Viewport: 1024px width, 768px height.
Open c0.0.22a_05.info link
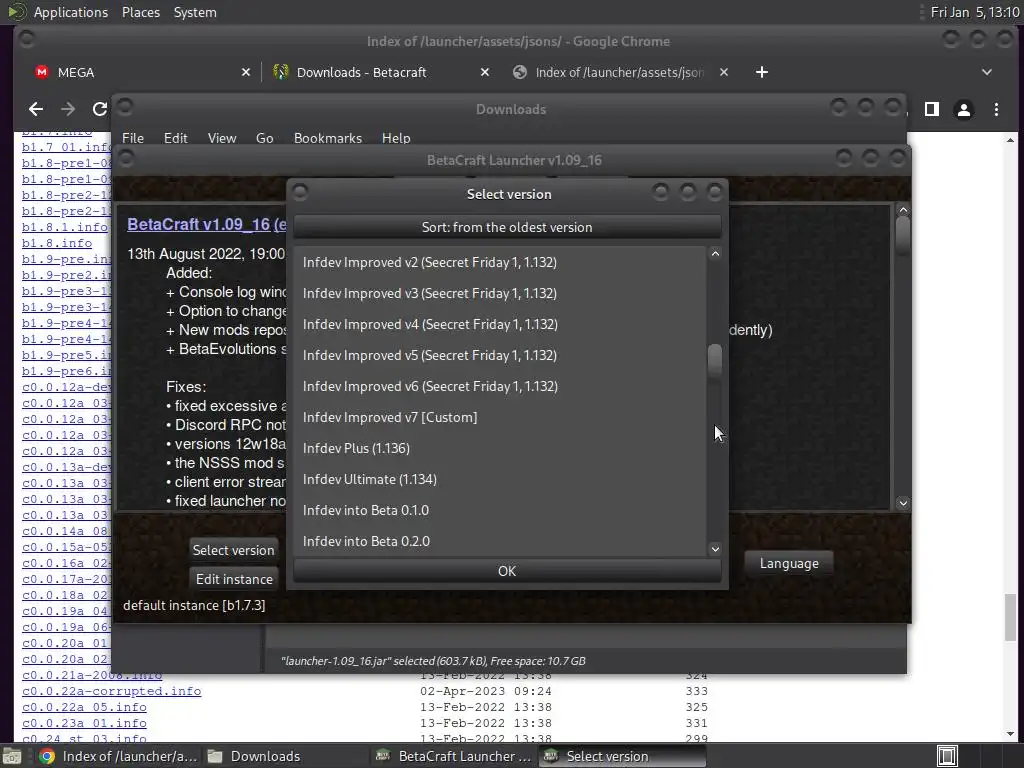tap(84, 707)
